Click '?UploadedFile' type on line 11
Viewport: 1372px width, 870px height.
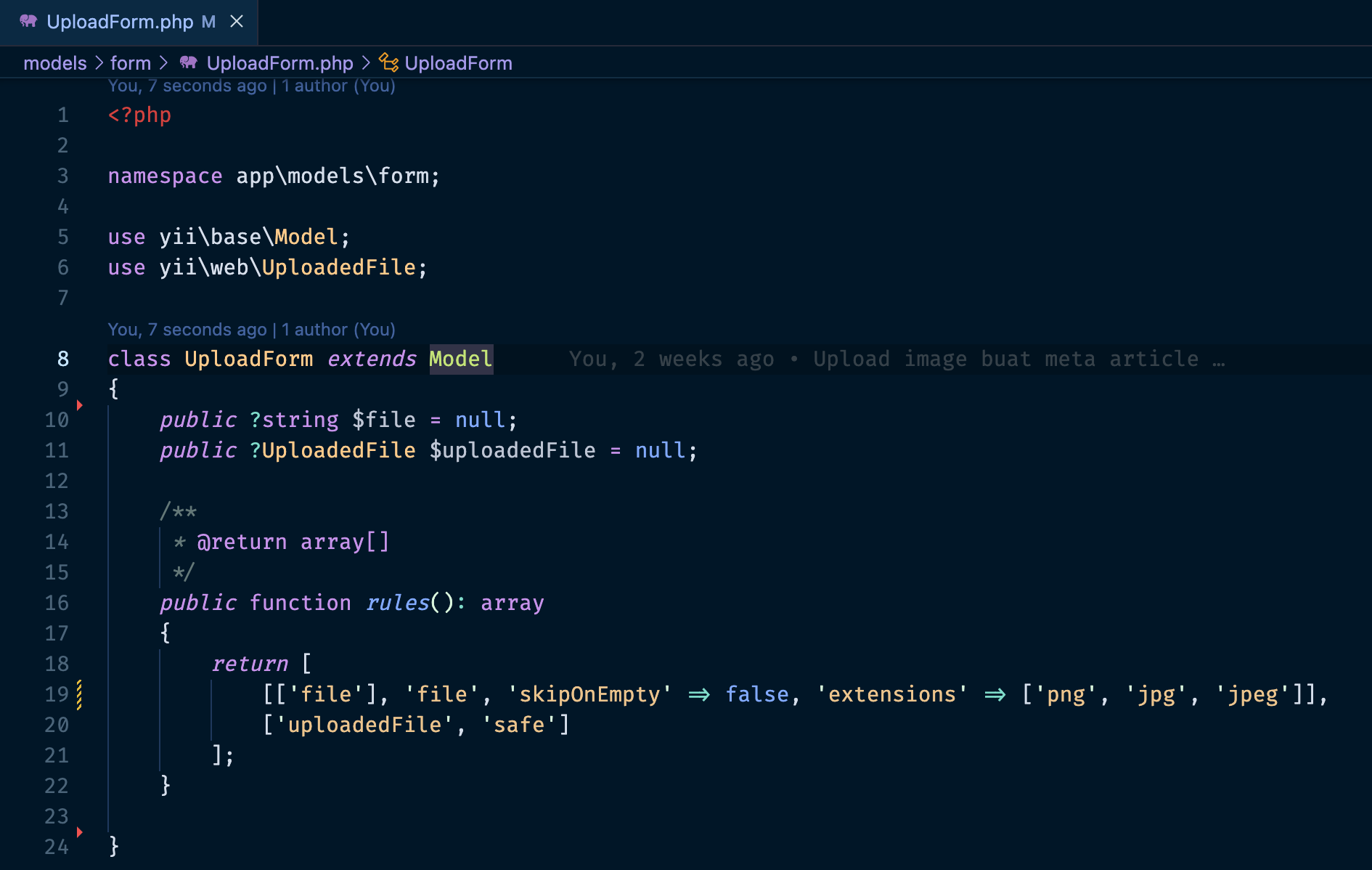[x=332, y=450]
